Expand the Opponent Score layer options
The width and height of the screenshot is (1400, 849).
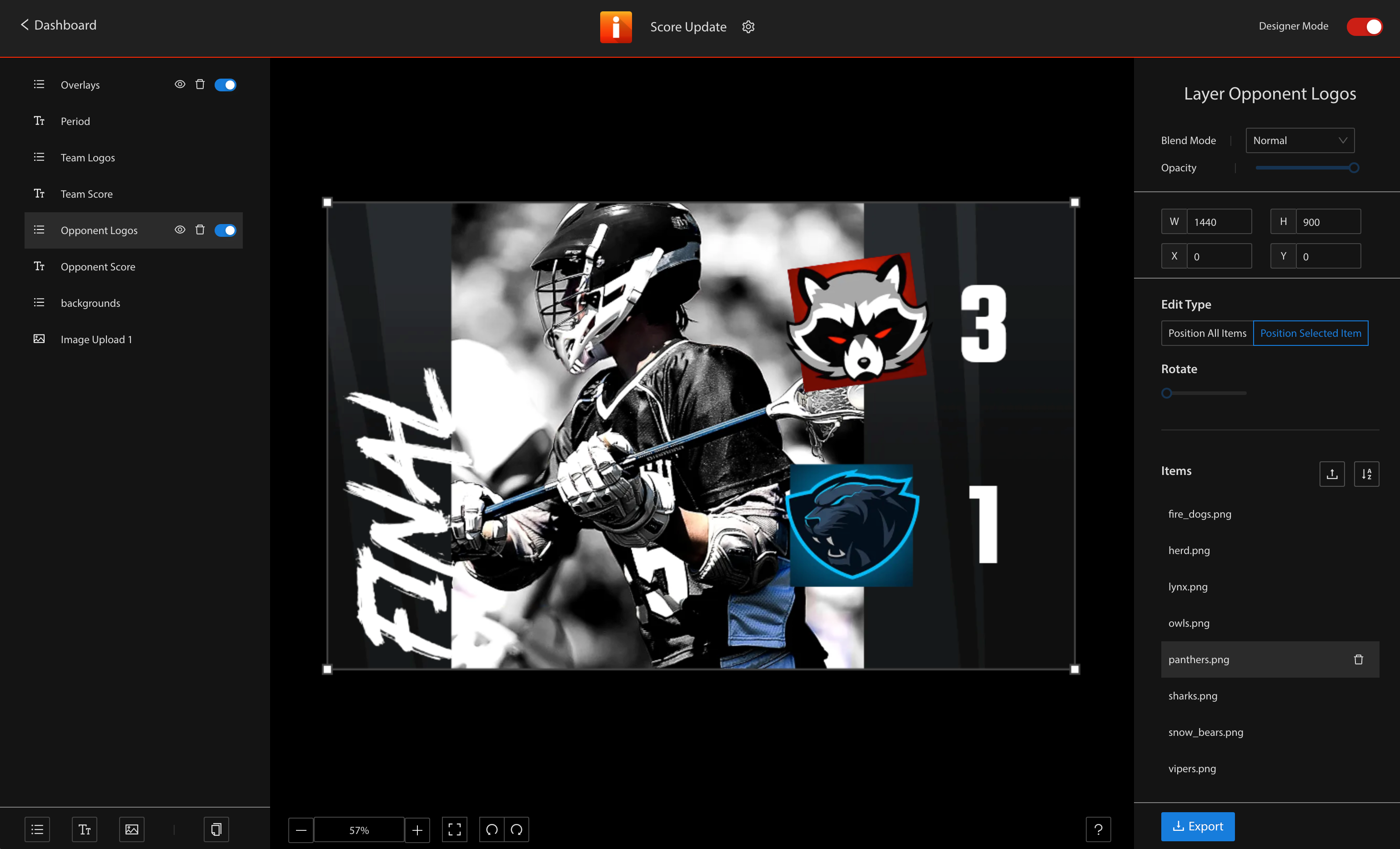tap(97, 266)
